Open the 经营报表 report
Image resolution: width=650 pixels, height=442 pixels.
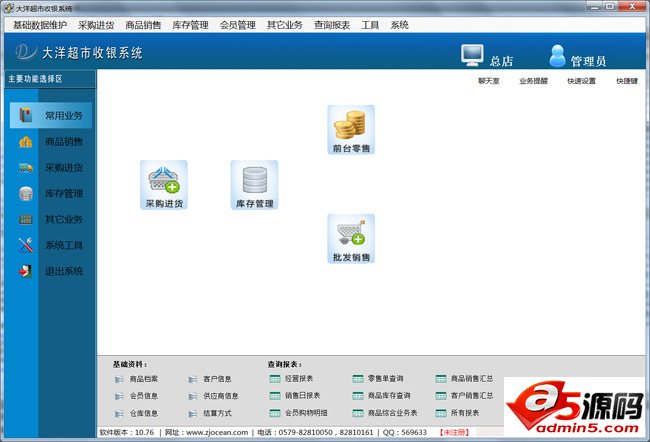point(291,379)
